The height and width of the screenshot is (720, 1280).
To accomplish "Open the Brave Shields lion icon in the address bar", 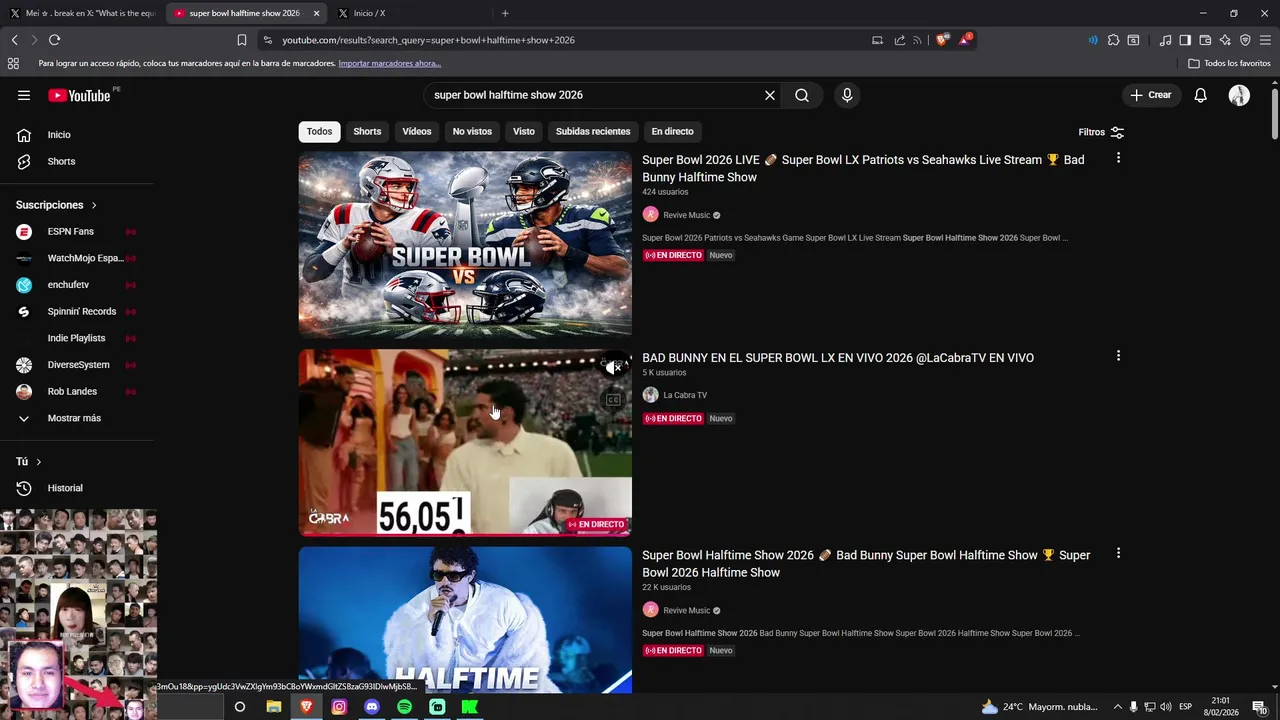I will 942,40.
